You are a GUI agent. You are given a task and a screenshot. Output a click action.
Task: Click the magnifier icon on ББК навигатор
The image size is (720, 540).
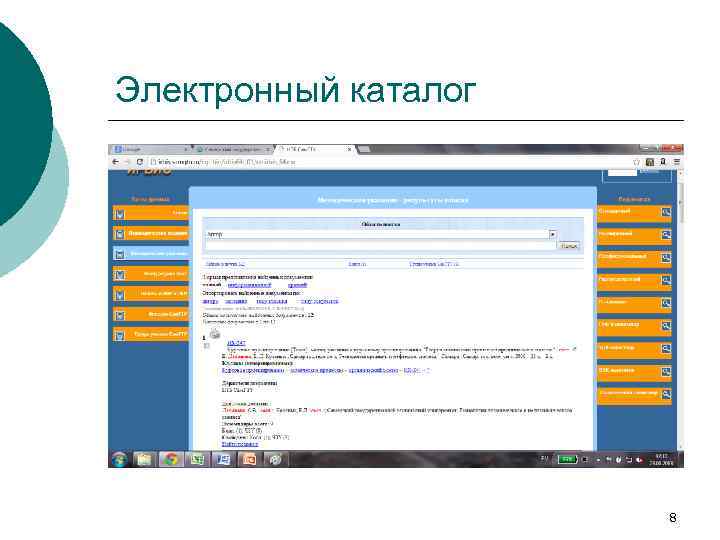(666, 371)
